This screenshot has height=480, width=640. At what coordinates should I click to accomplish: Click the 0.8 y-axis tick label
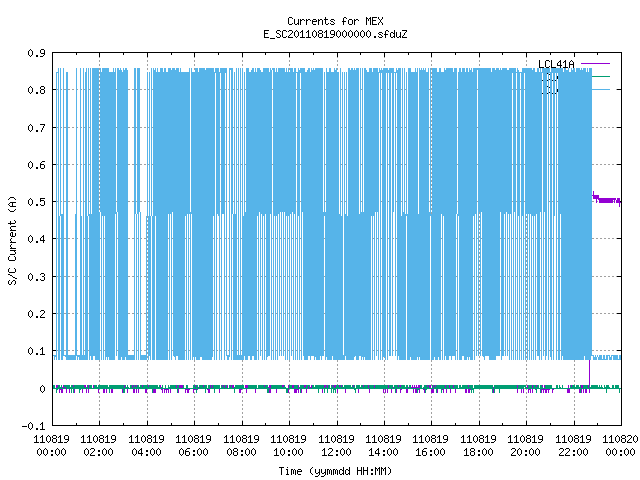[x=36, y=90]
